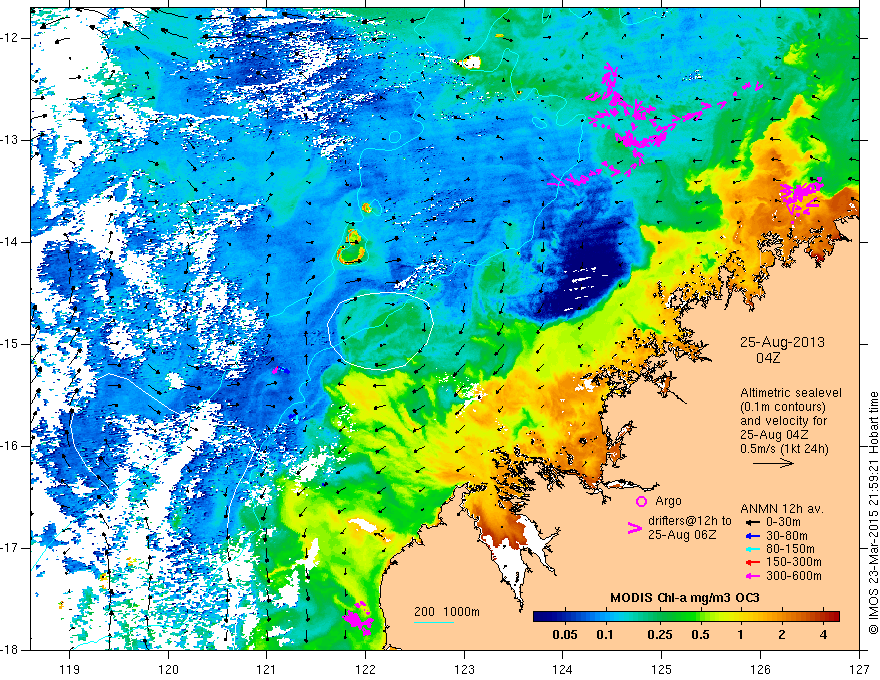Click the '-18' latitude axis label

coord(12,650)
